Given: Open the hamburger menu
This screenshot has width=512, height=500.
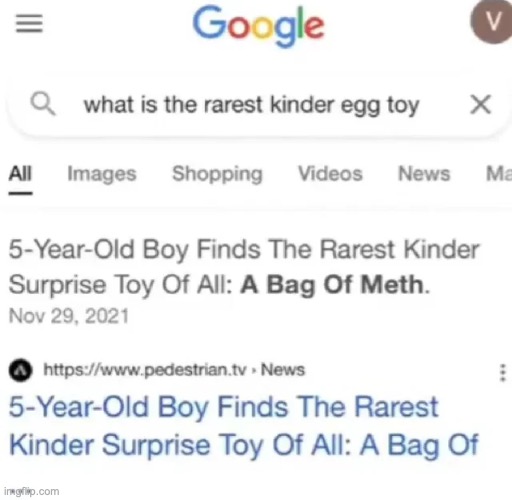Looking at the screenshot, I should (29, 24).
